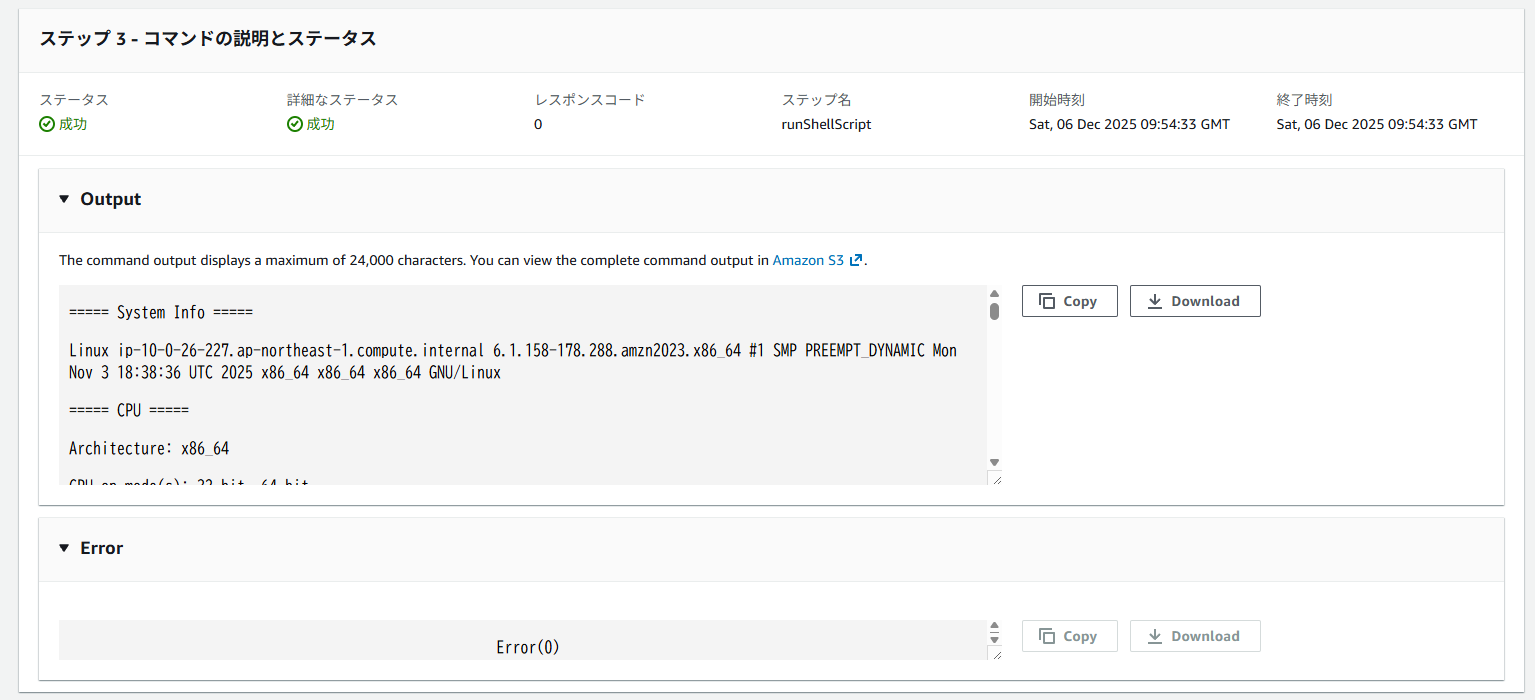The height and width of the screenshot is (700, 1535).
Task: Click the Output box scroll-down arrow
Action: click(x=994, y=462)
